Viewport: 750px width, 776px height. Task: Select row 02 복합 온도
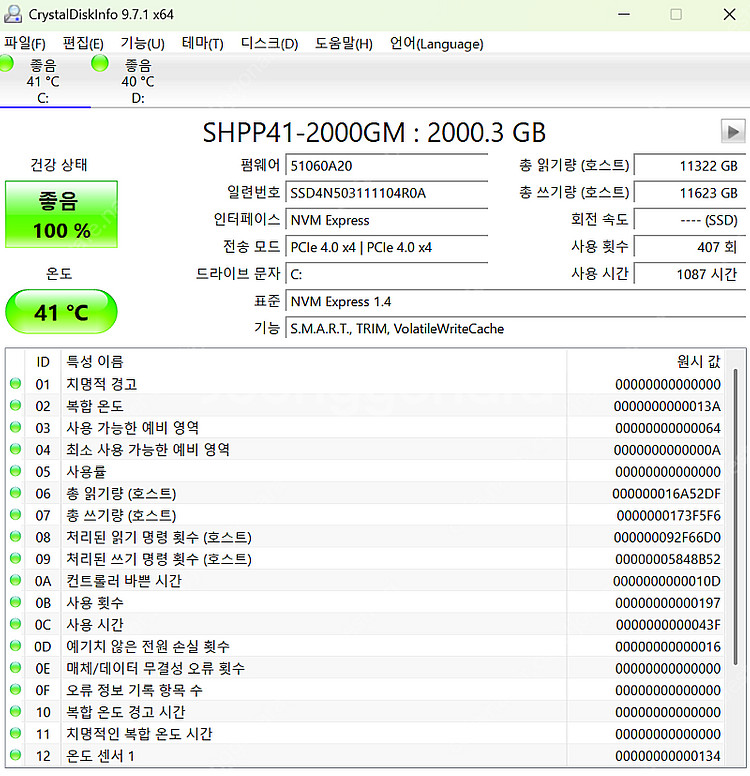365,406
